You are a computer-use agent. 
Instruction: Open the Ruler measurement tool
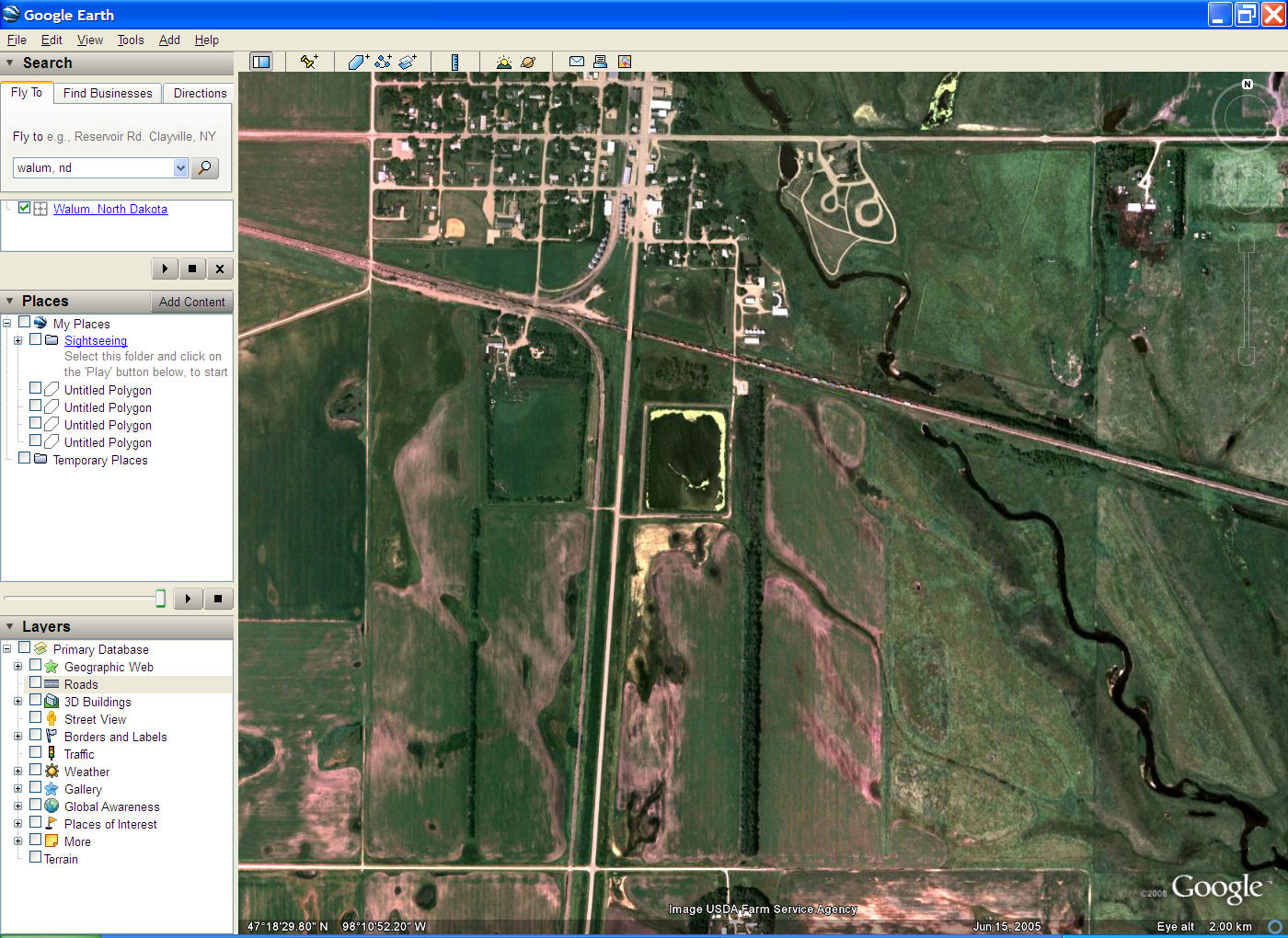[454, 62]
